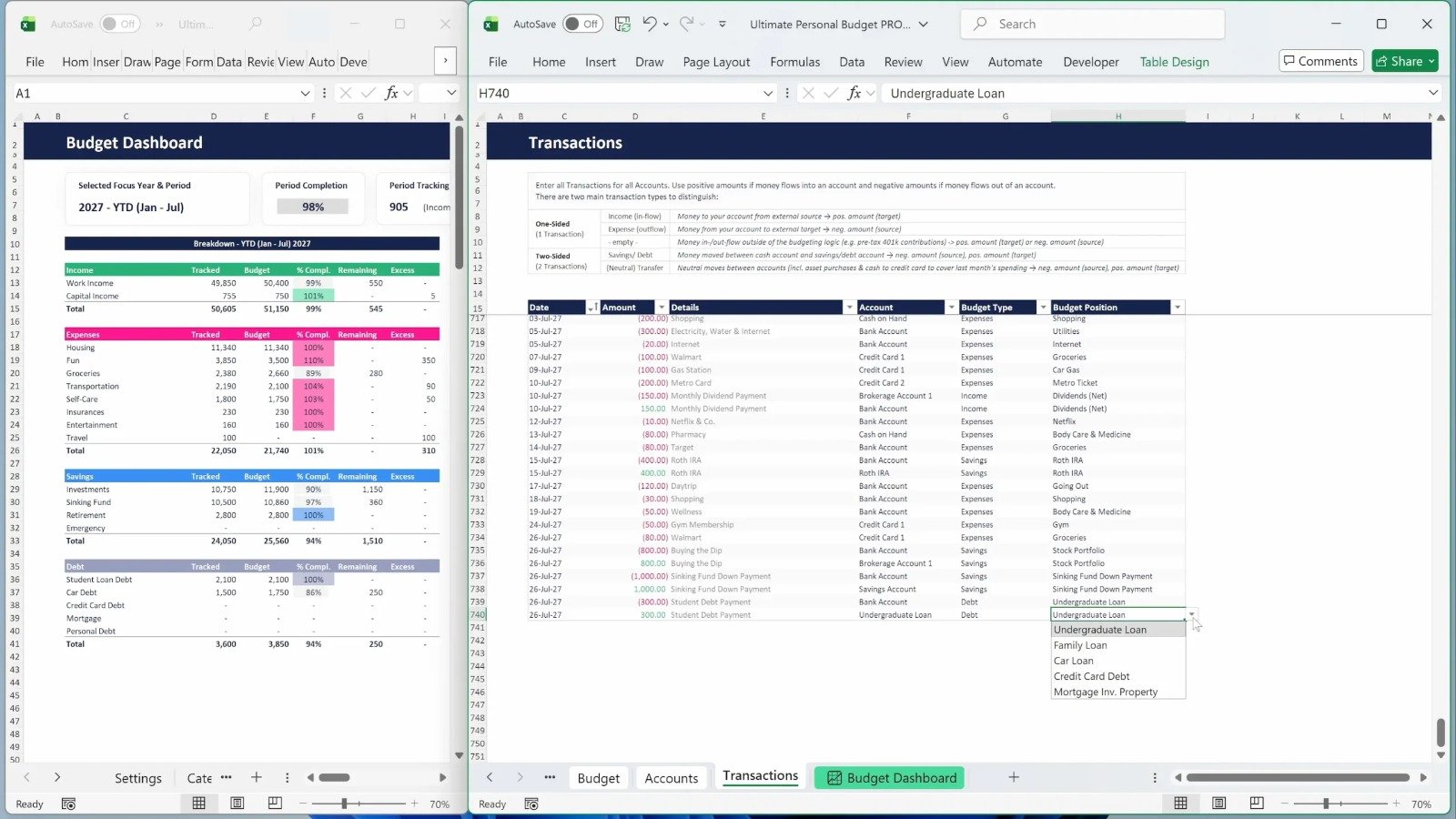Click the Insert Function fx icon in right window
This screenshot has height=819, width=1456.
point(854,93)
